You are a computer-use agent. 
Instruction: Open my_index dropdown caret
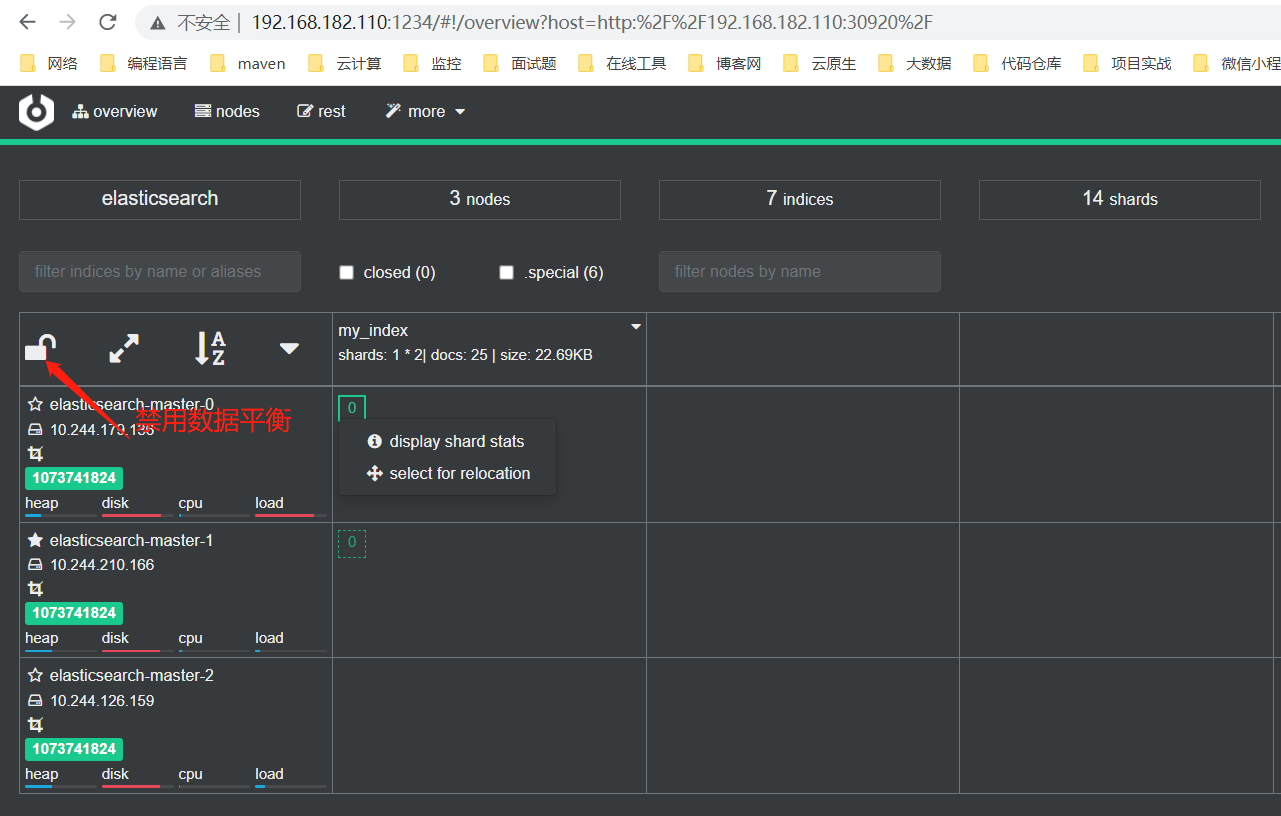click(635, 327)
